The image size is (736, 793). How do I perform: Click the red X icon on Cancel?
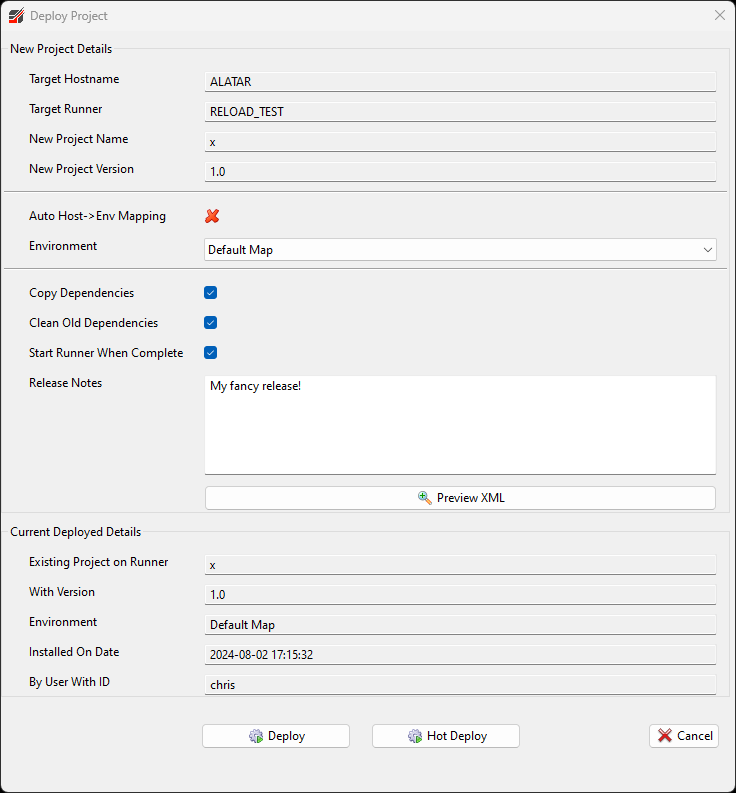[665, 736]
